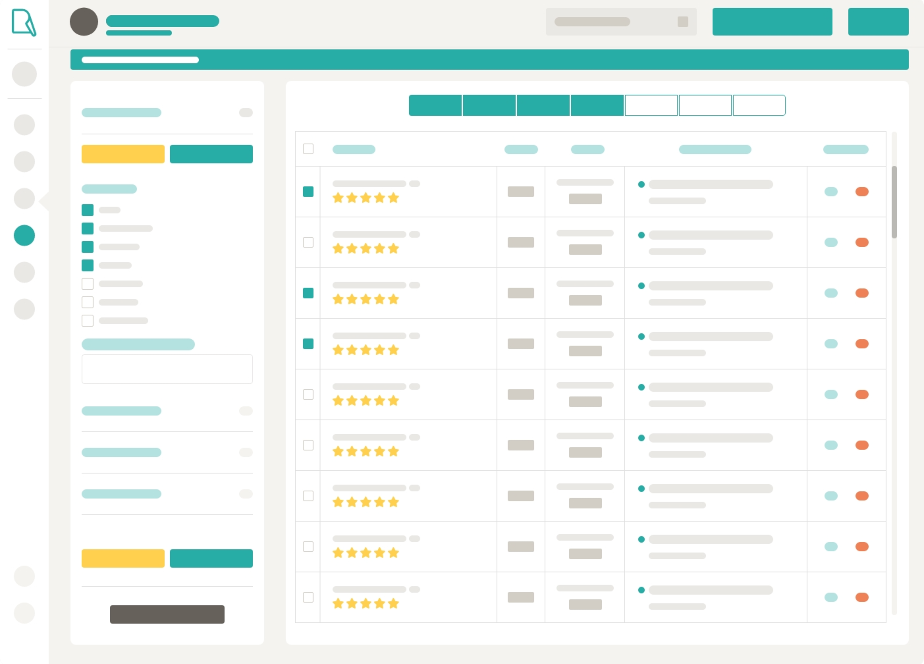
Task: Expand the third collapsed sidebar section
Action: coord(167,494)
